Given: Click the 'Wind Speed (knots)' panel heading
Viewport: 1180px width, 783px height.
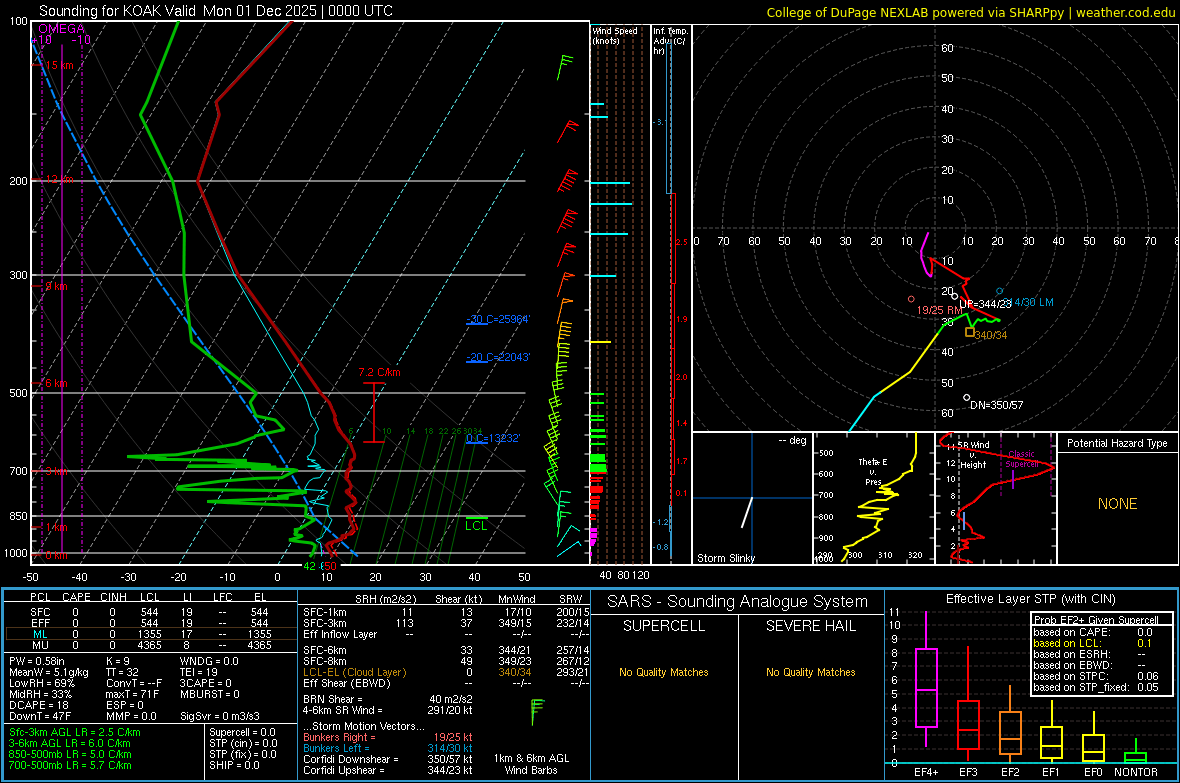Looking at the screenshot, I should point(614,36).
